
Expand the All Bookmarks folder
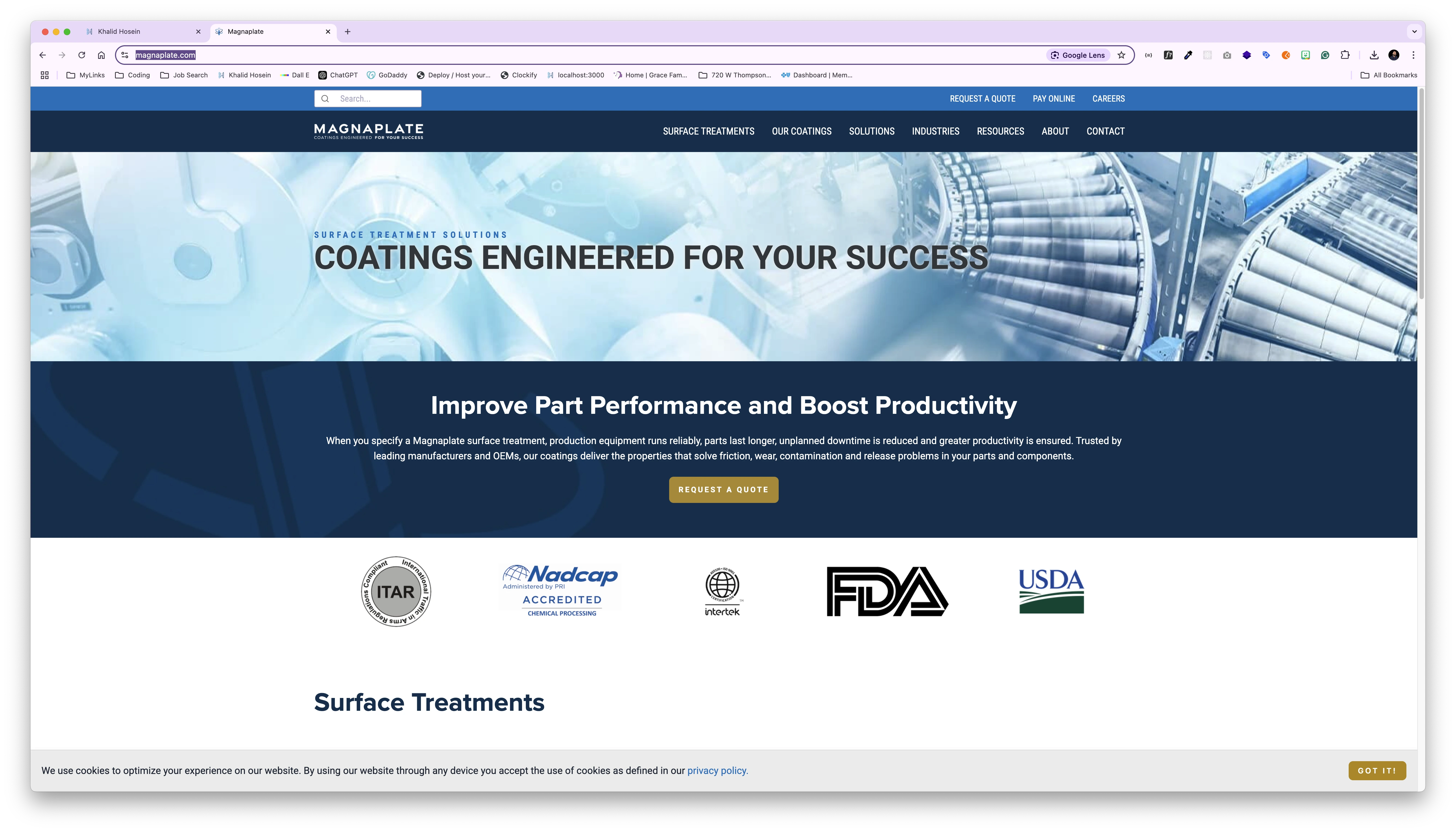(x=1389, y=75)
